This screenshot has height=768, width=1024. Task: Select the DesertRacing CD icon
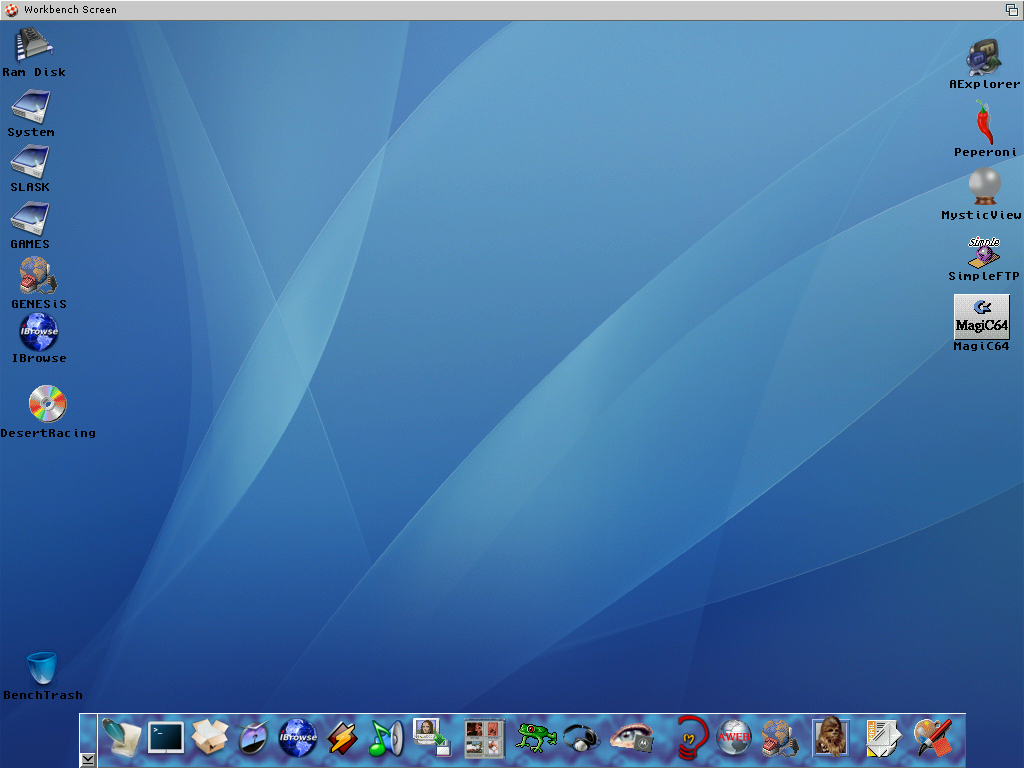point(47,404)
